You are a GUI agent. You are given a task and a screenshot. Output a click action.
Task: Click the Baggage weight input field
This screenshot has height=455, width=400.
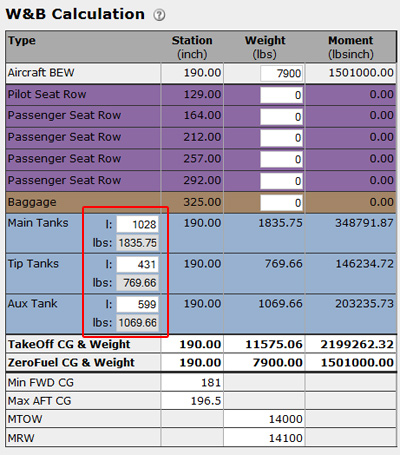coord(281,203)
